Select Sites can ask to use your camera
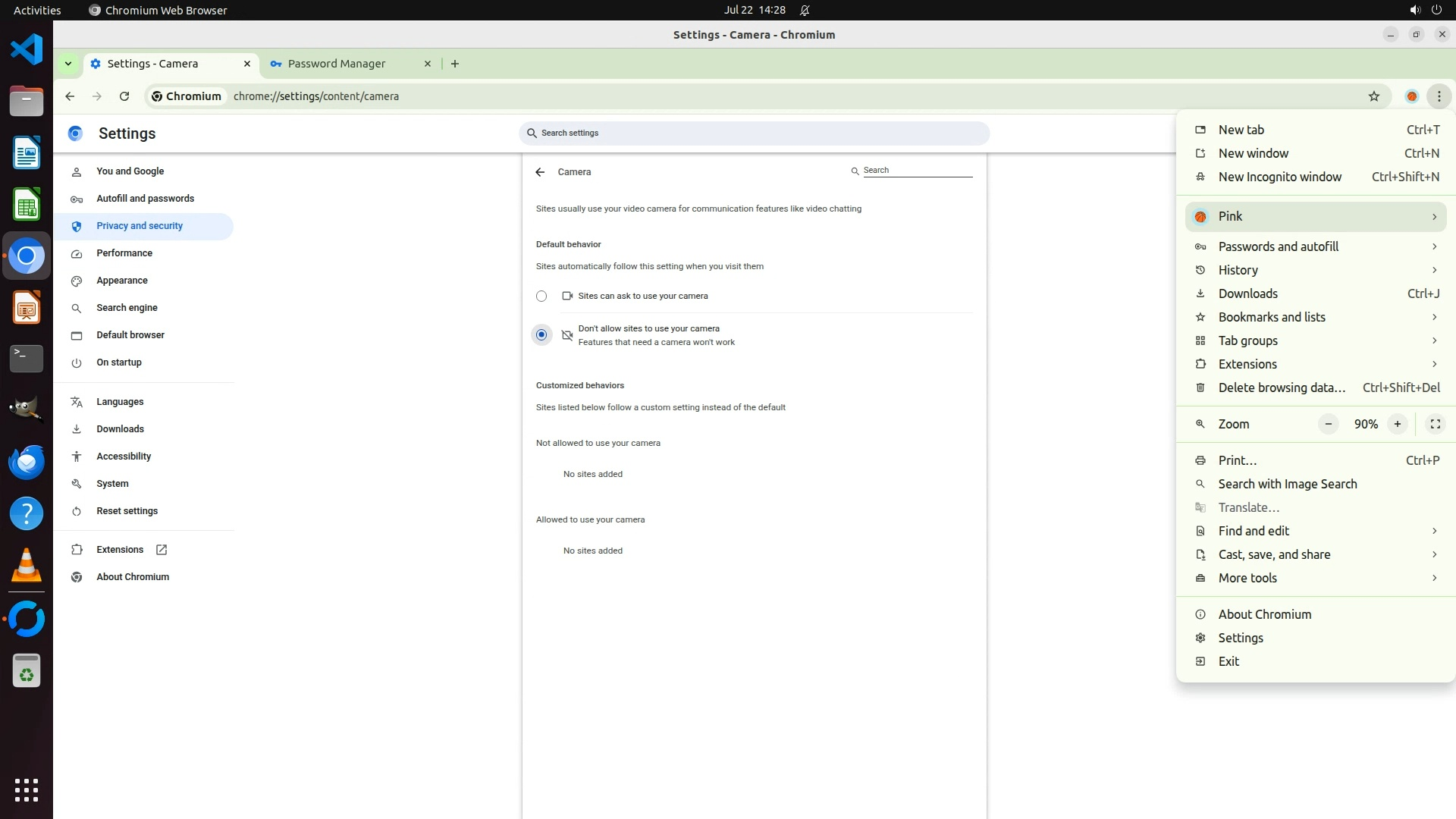Image resolution: width=1456 pixels, height=819 pixels. [541, 297]
